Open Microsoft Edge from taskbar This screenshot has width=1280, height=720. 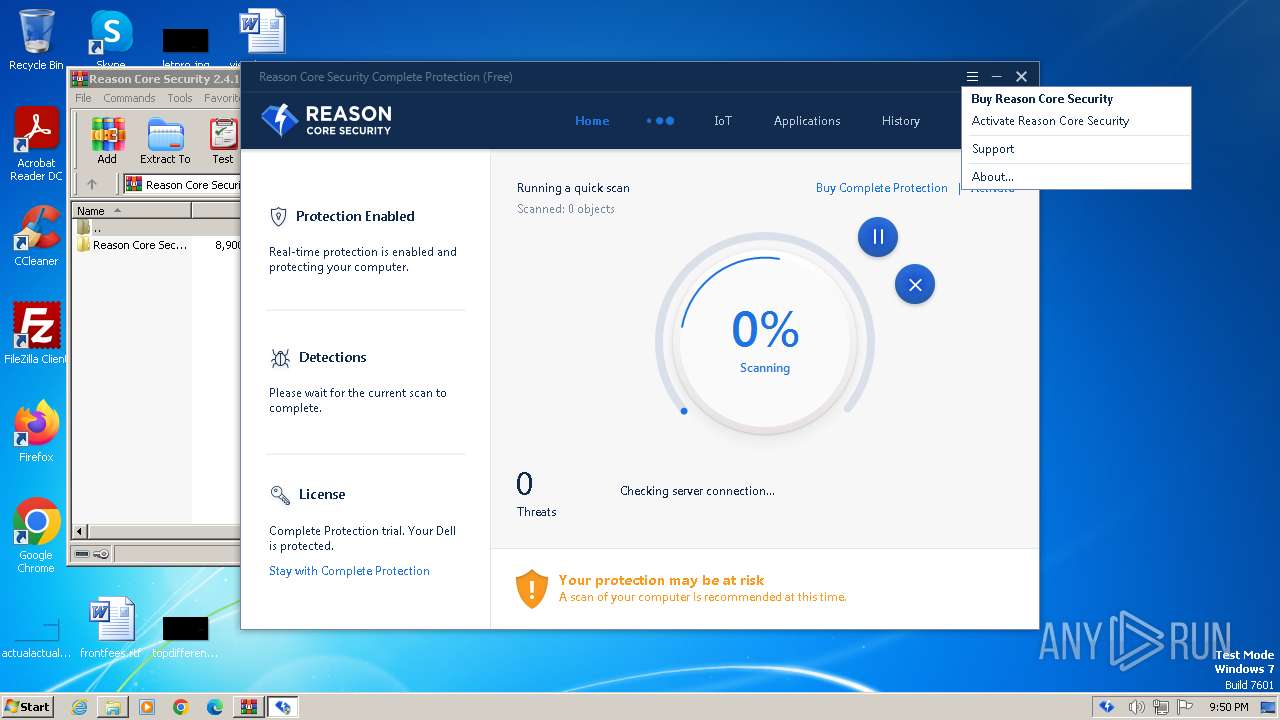point(215,707)
